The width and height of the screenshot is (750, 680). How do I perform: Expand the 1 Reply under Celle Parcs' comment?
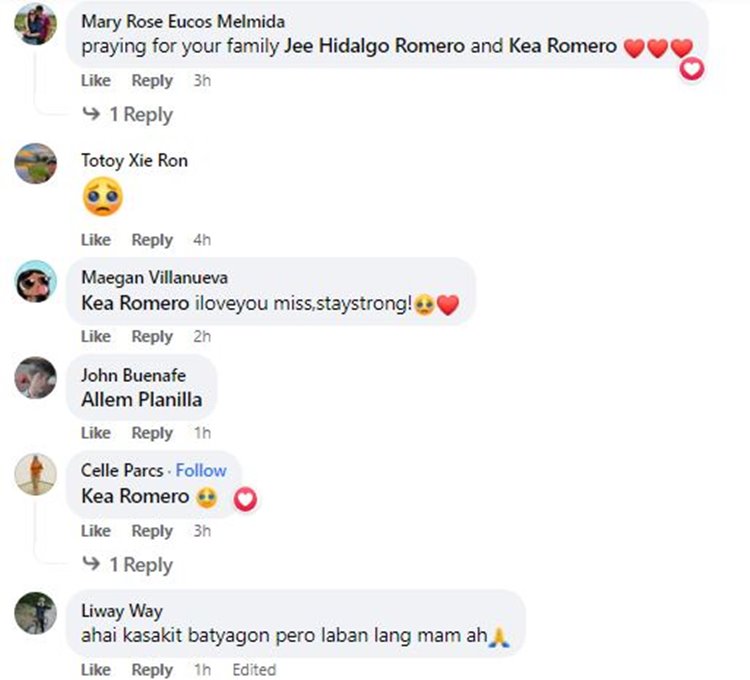pyautogui.click(x=141, y=565)
